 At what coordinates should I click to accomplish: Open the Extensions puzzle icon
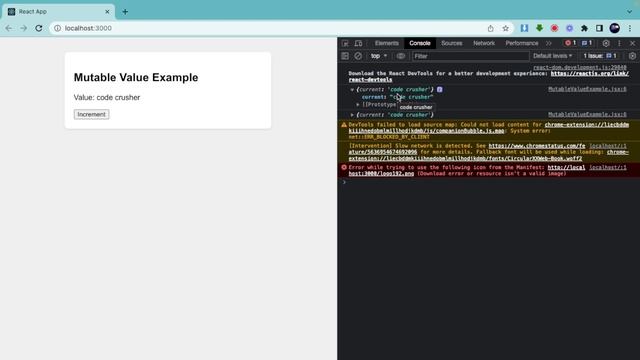(584, 28)
